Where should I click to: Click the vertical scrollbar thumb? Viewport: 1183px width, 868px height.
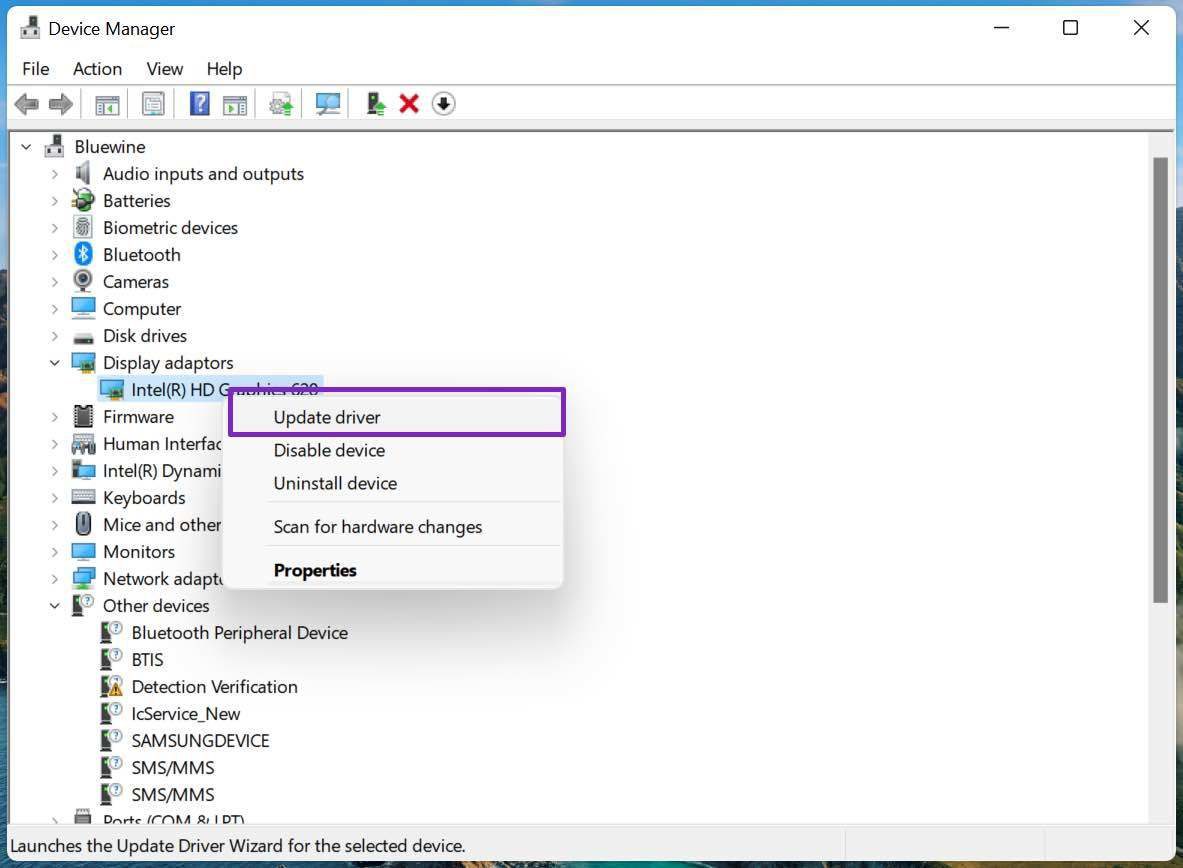coord(1160,380)
